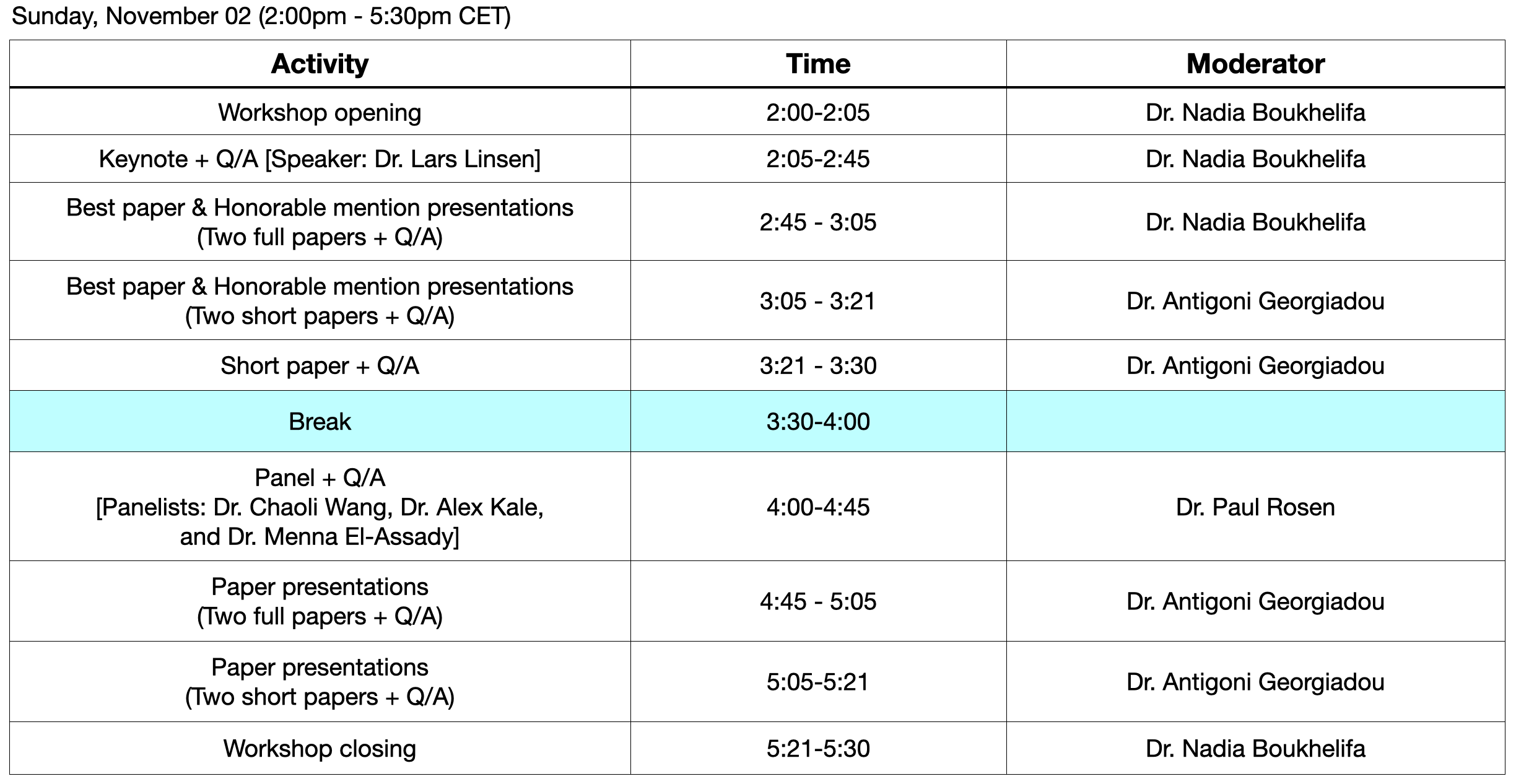Select the highlighted Break cell
Image resolution: width=1516 pixels, height=784 pixels.
(320, 422)
